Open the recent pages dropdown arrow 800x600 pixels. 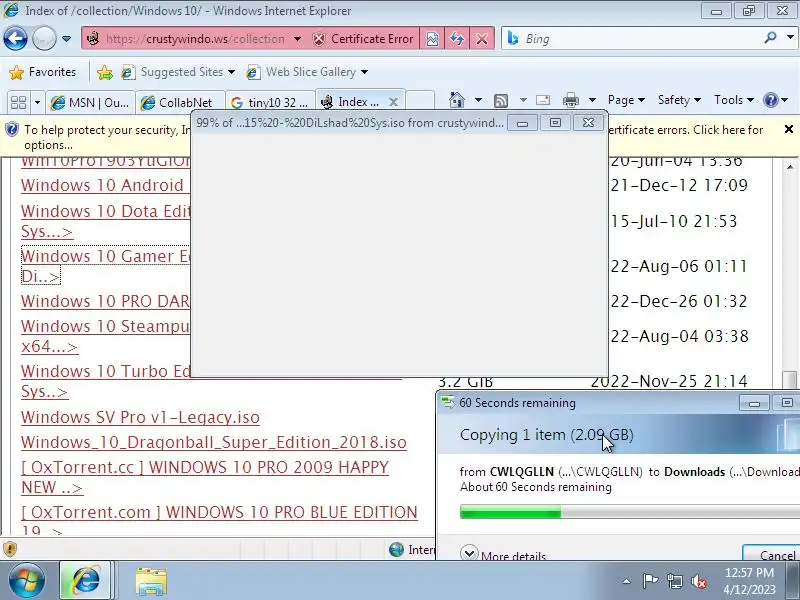(66, 39)
